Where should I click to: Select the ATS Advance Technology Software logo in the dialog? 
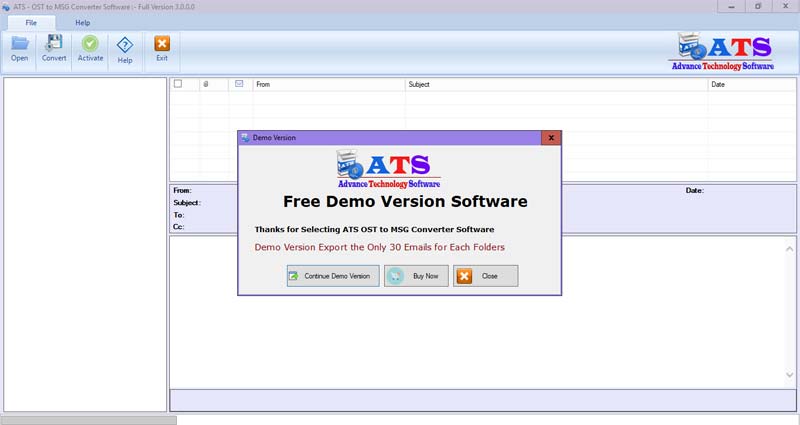(x=389, y=169)
